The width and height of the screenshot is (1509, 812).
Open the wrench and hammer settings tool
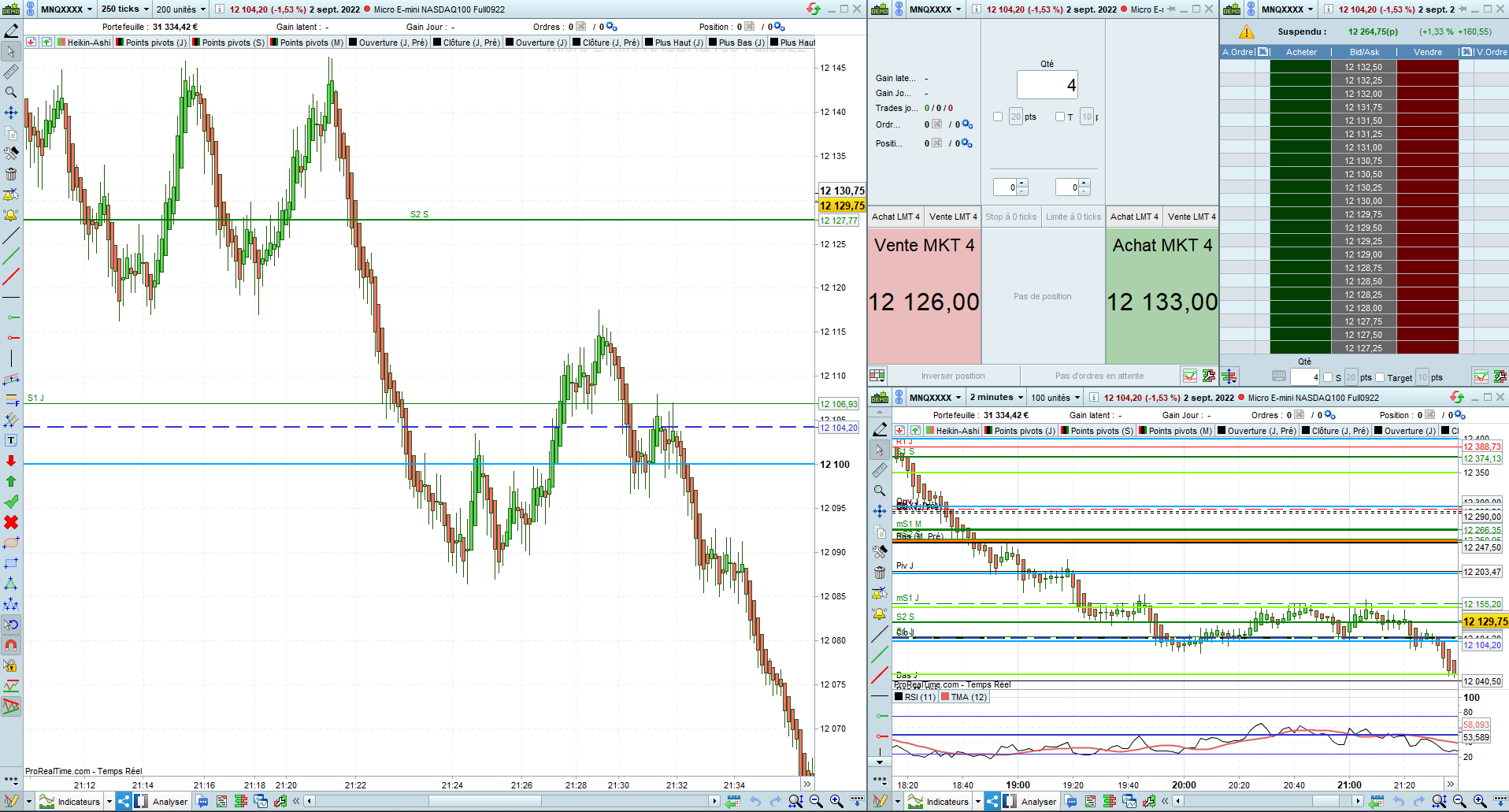[x=11, y=154]
